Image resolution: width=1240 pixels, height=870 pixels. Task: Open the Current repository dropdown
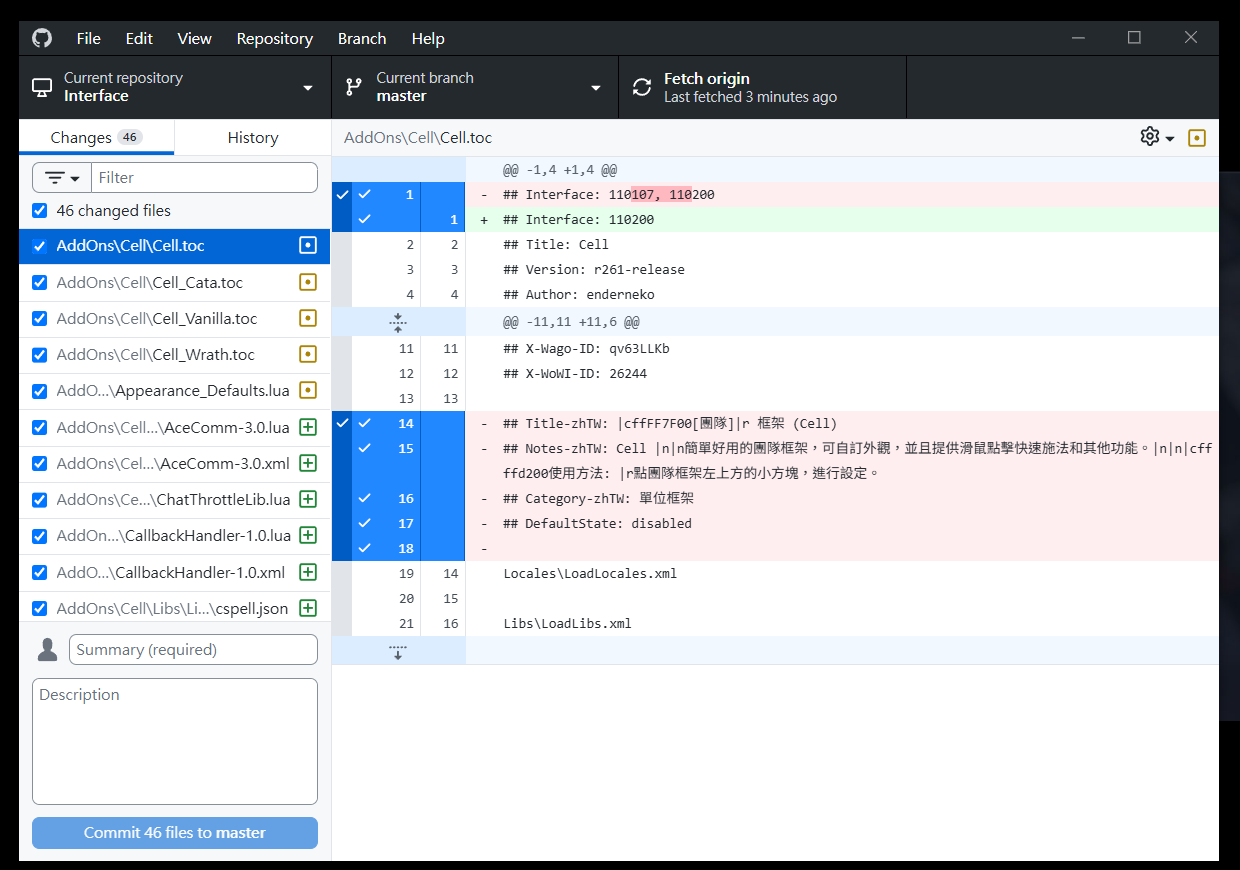(x=175, y=87)
